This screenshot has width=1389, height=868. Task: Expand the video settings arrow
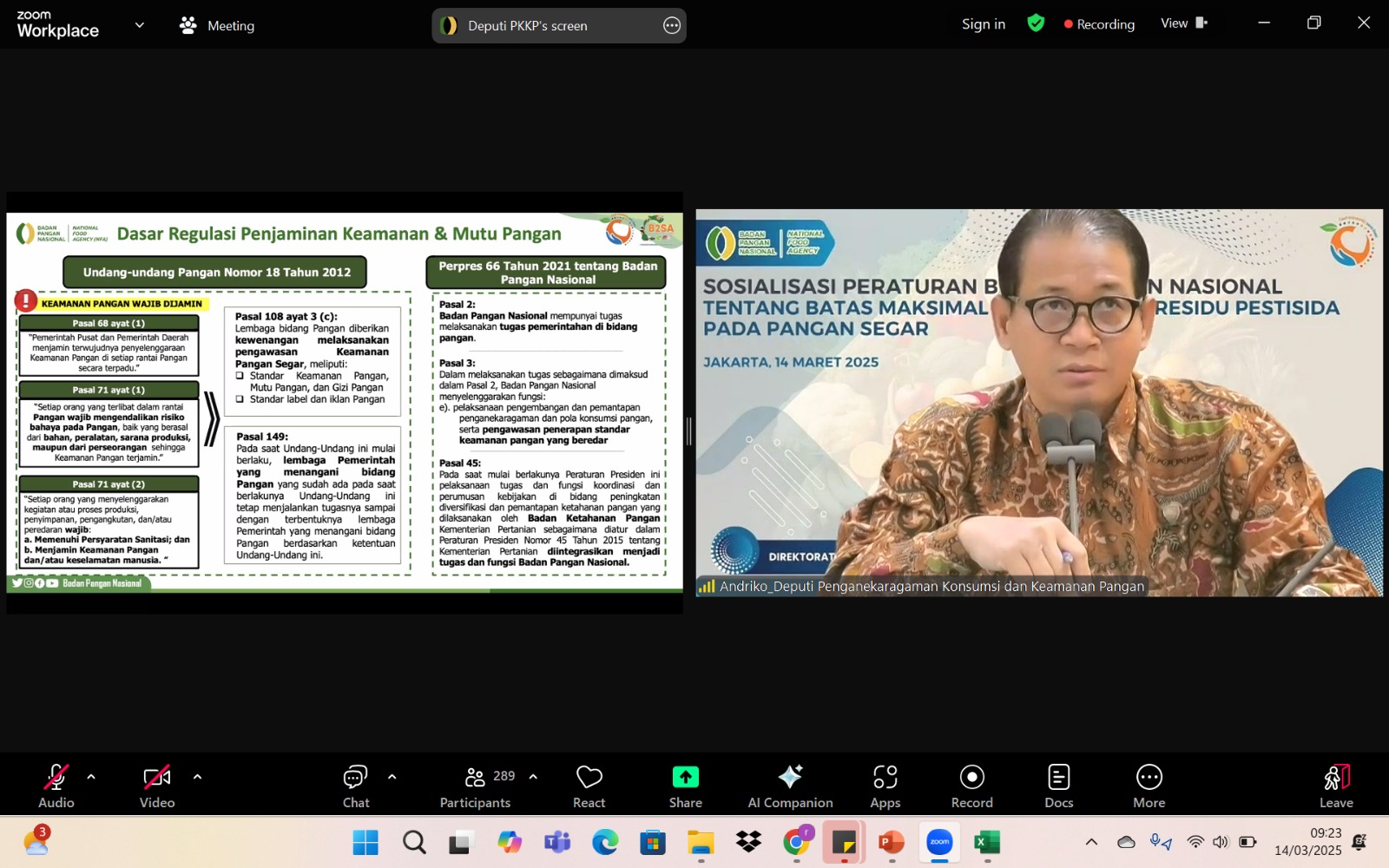click(197, 777)
